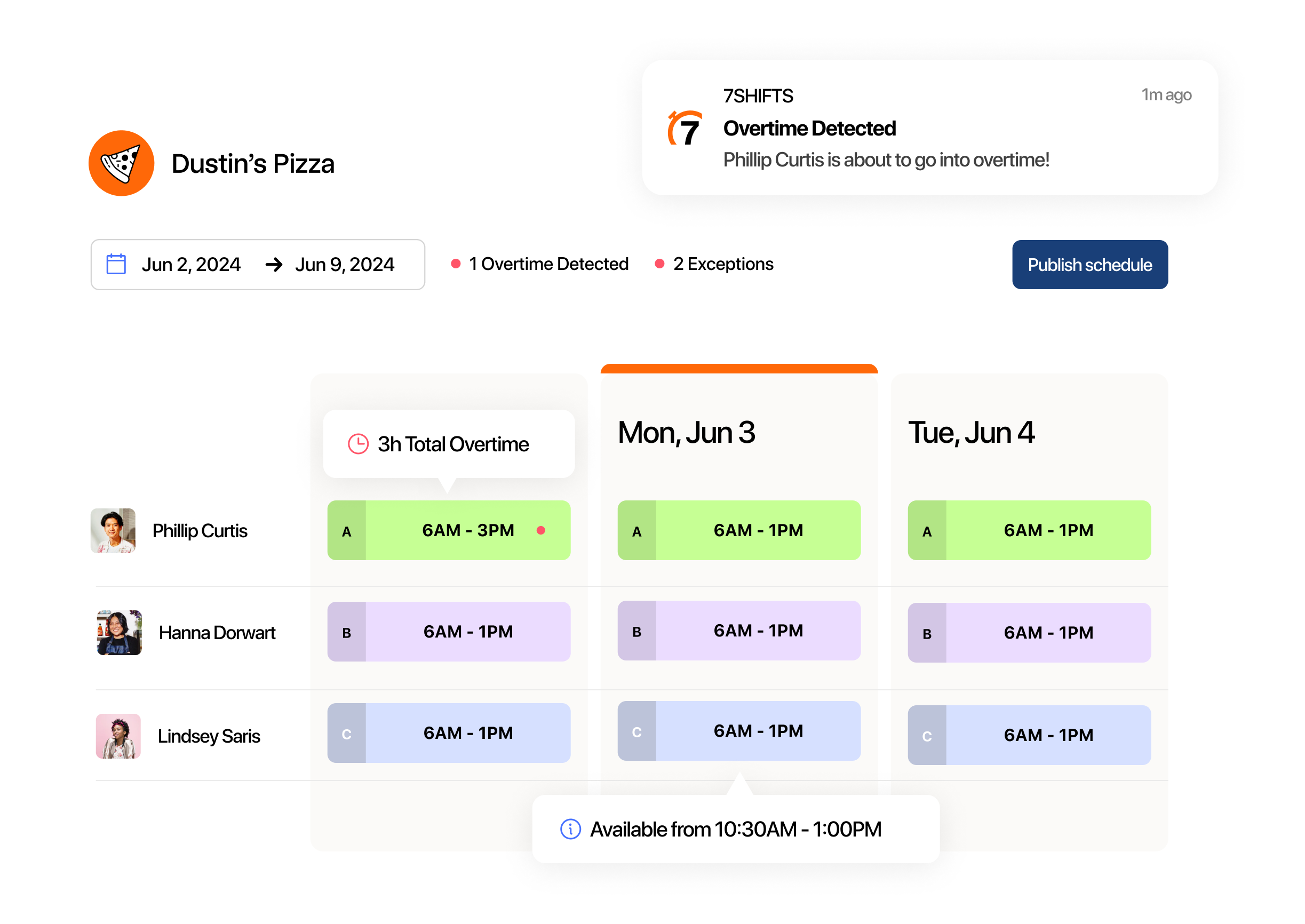
Task: Open the start date Jun 2, 2024 selector
Action: tap(191, 264)
